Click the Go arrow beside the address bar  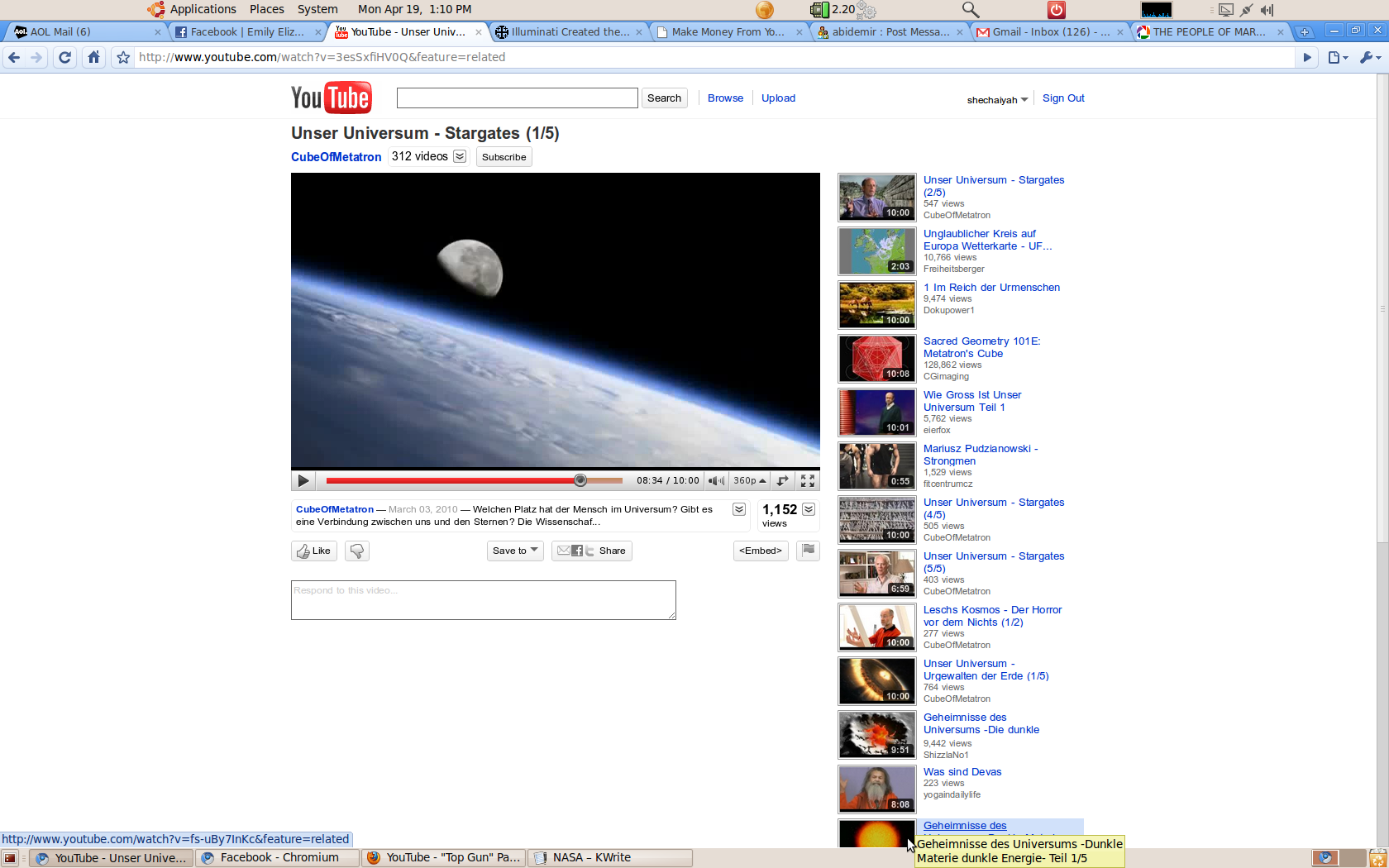tap(1307, 57)
